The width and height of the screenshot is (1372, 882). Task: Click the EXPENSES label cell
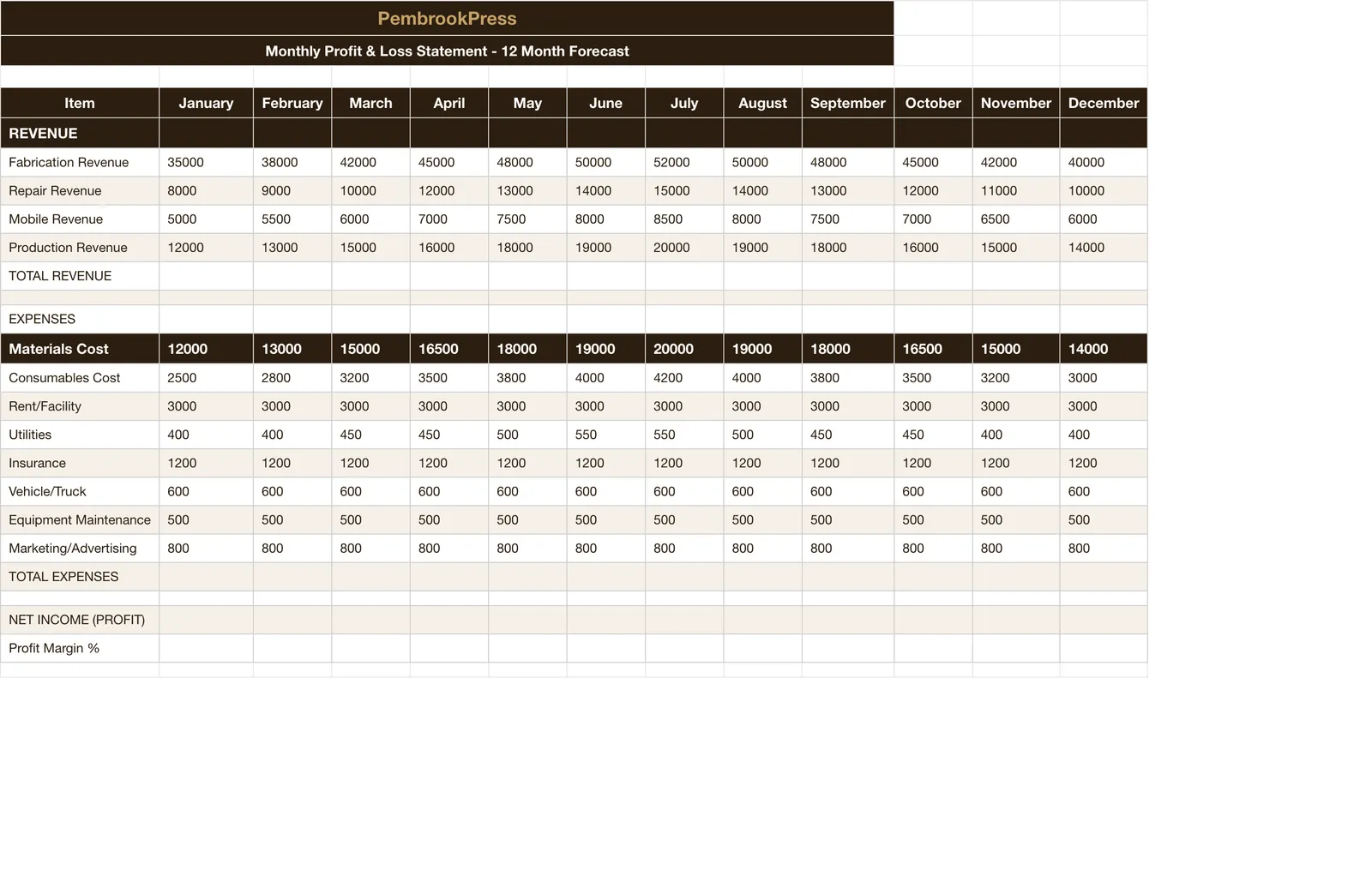pyautogui.click(x=80, y=319)
